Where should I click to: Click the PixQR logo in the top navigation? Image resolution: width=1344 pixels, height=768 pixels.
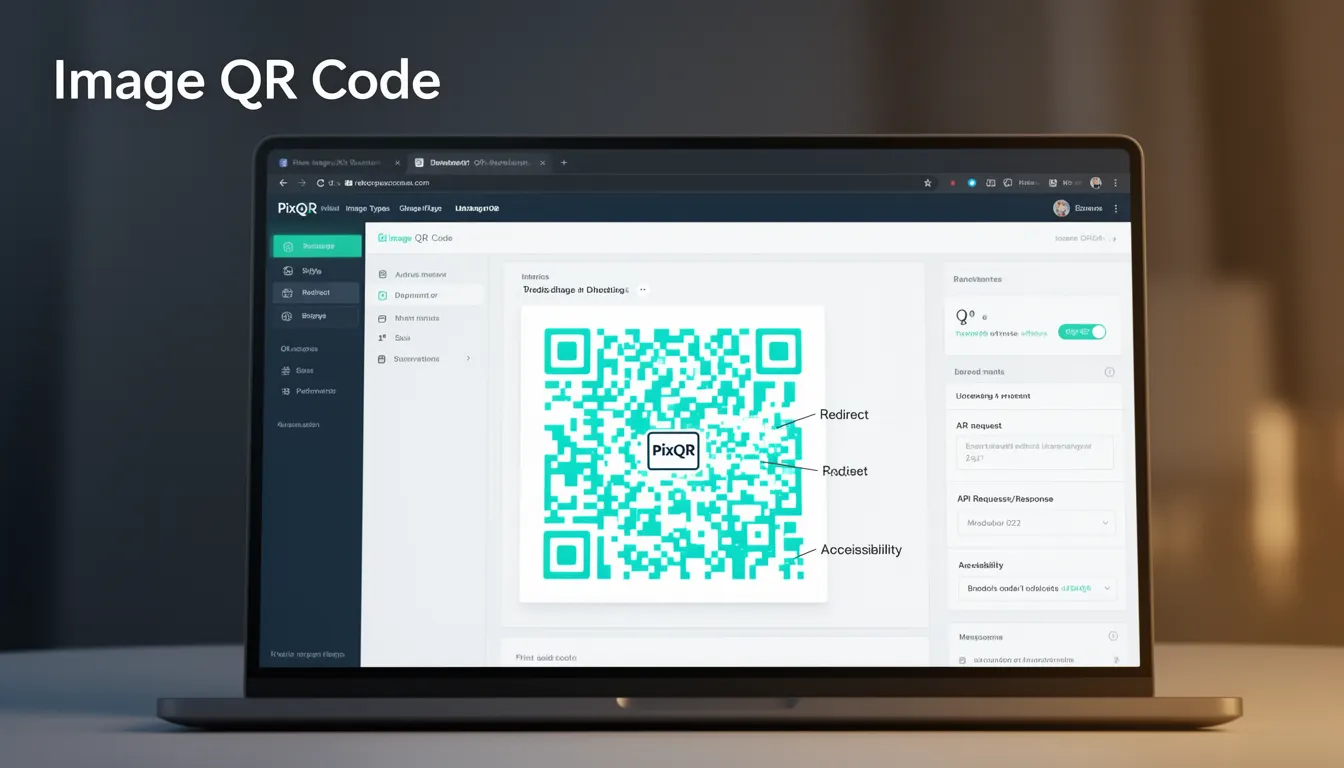tap(297, 208)
